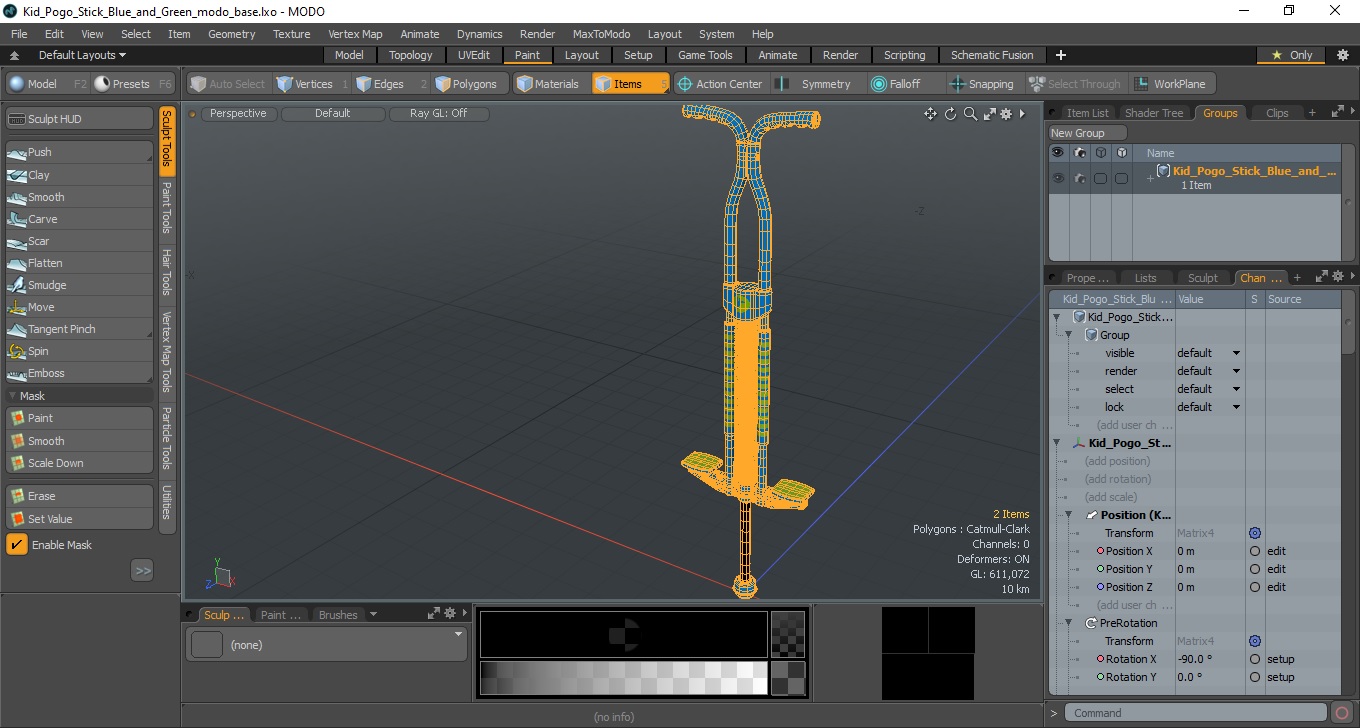Switch to the UVEdit layout tab

click(x=474, y=55)
